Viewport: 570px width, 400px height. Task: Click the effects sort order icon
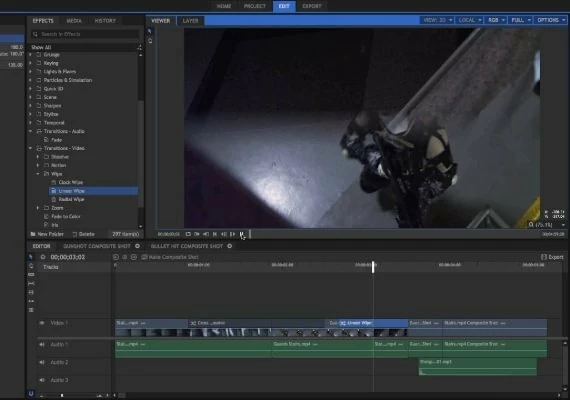(x=140, y=47)
